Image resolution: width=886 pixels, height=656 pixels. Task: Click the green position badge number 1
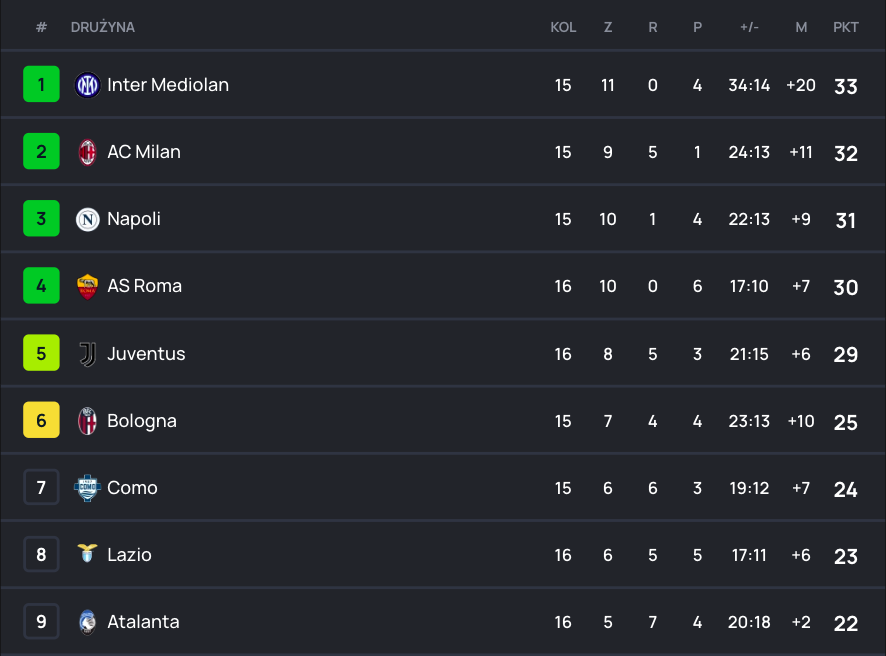tap(41, 84)
